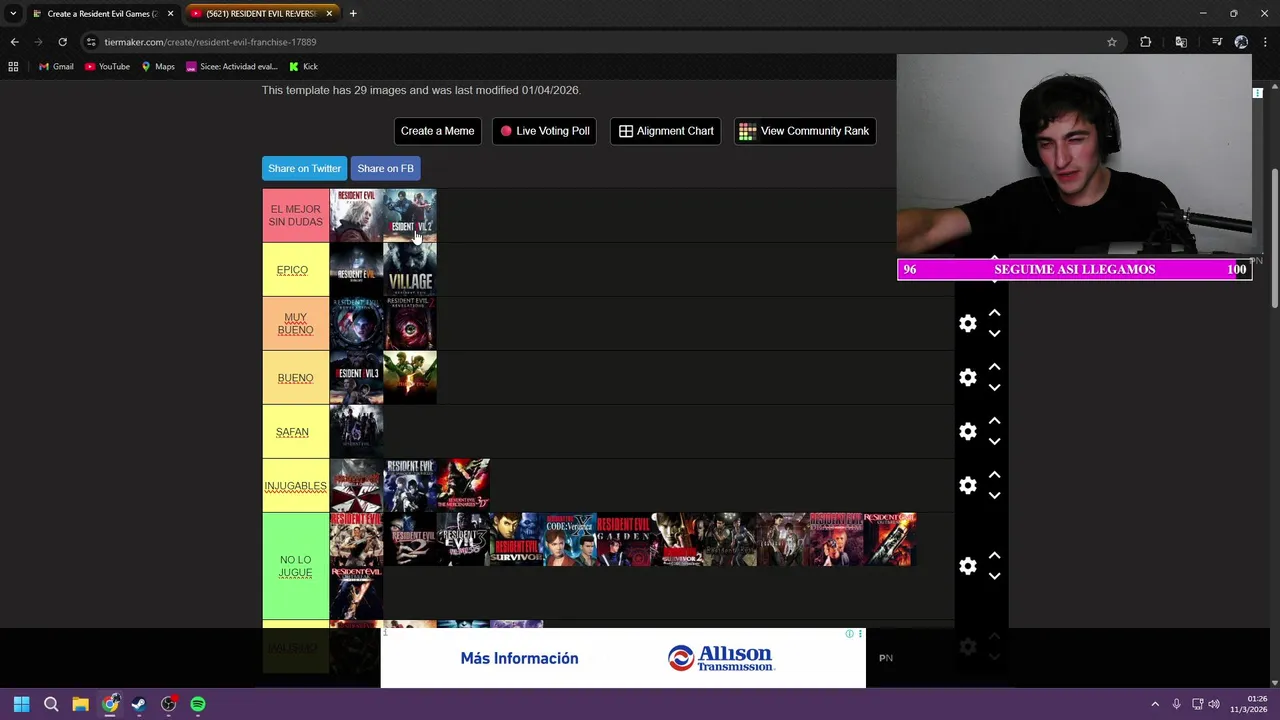The image size is (1280, 720).
Task: Move BUENO row up
Action: coord(994,367)
